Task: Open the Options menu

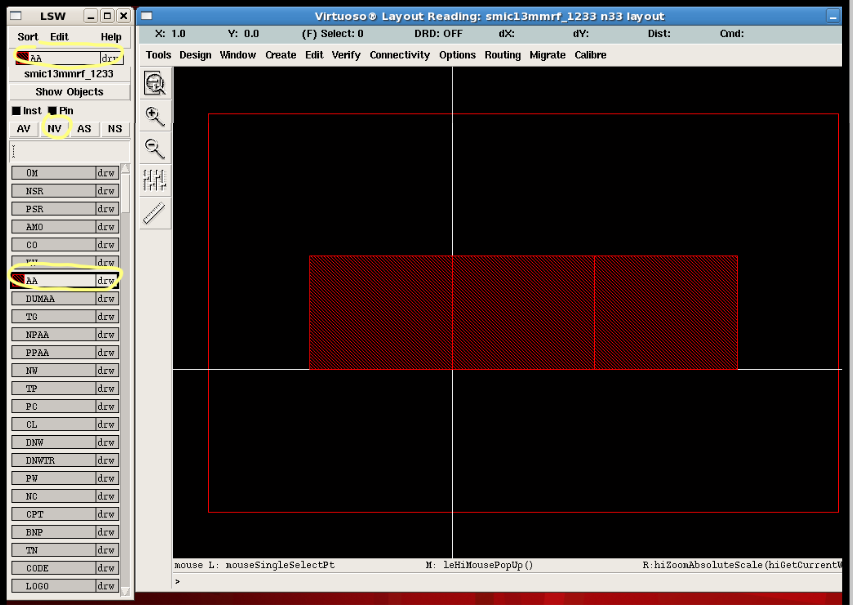Action: [458, 55]
